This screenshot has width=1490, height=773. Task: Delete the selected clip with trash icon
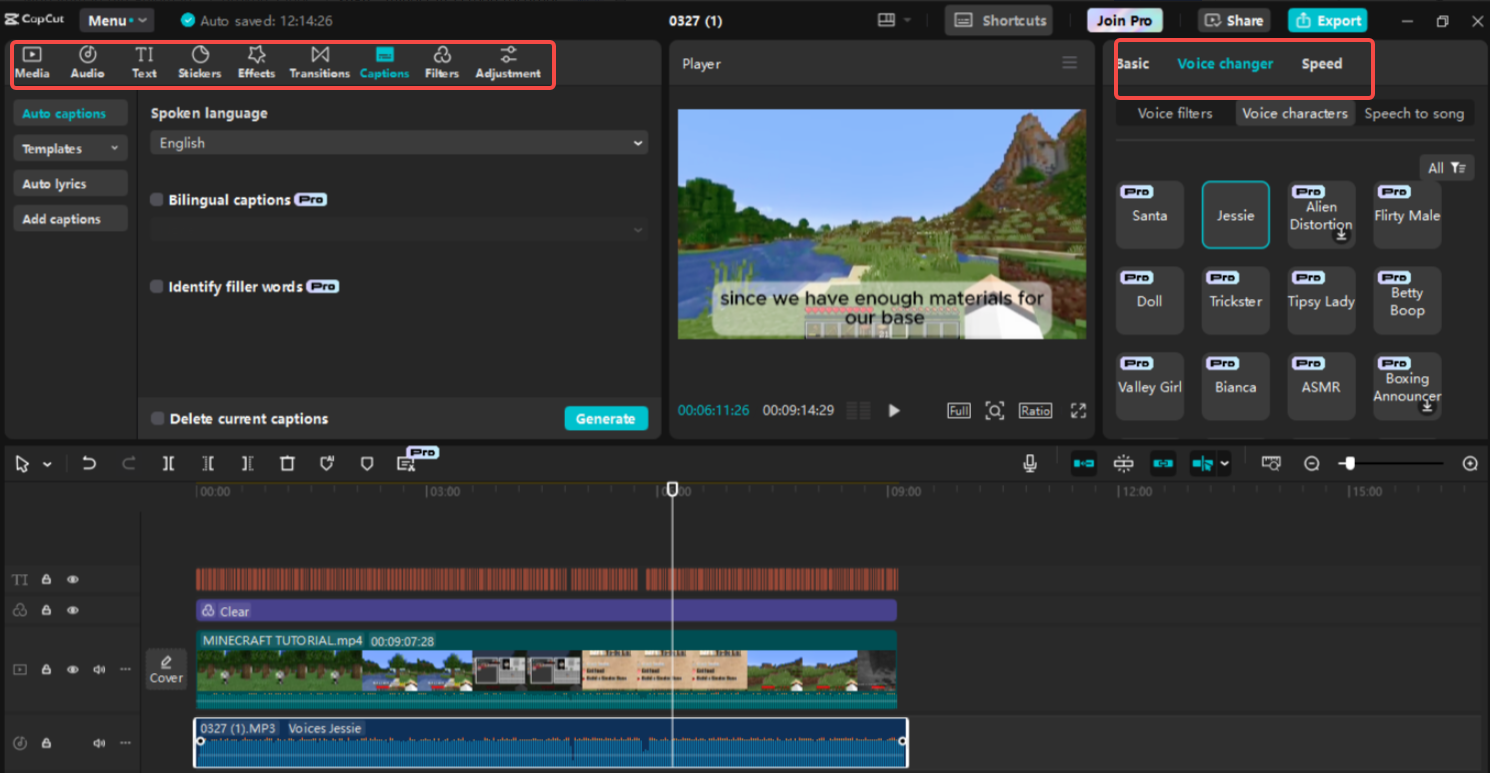(287, 464)
